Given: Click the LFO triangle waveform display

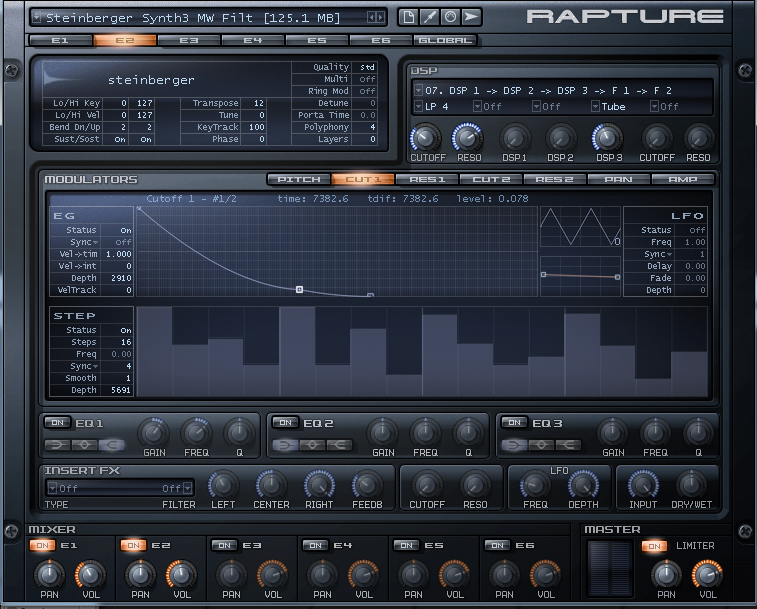Looking at the screenshot, I should coord(580,227).
